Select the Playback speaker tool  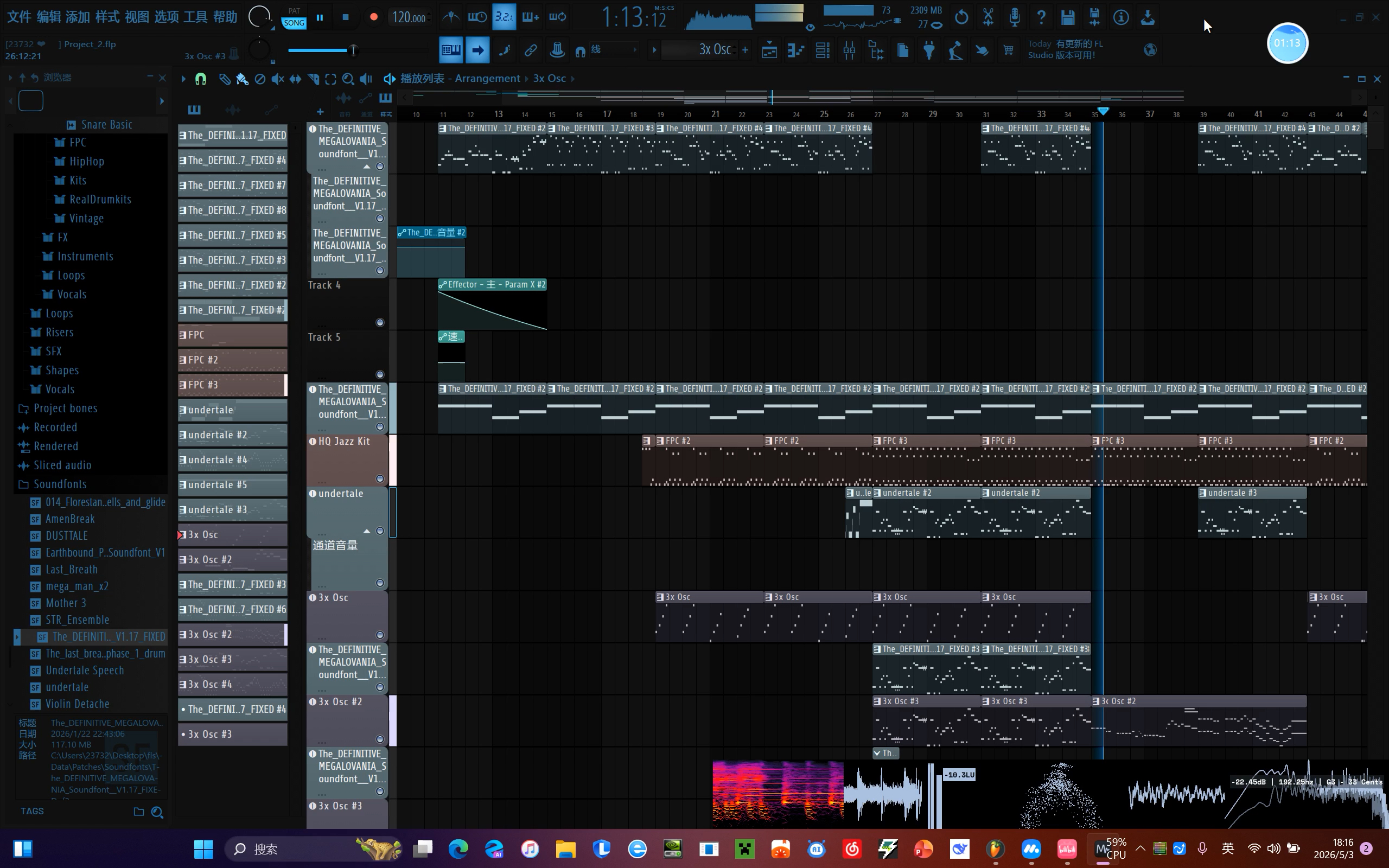click(366, 79)
